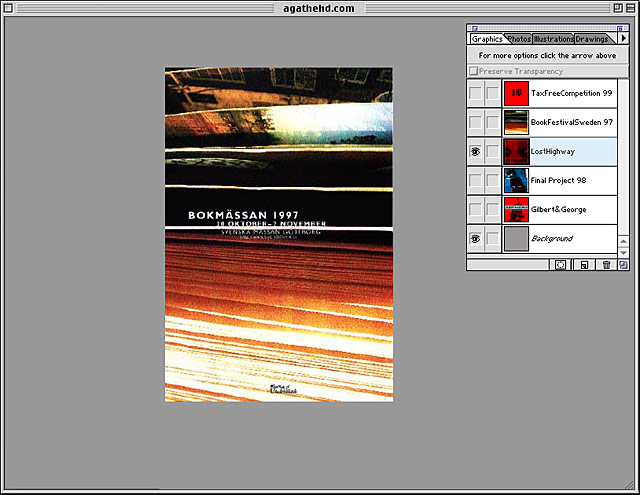
Task: Click the trash can delete icon
Action: (607, 265)
